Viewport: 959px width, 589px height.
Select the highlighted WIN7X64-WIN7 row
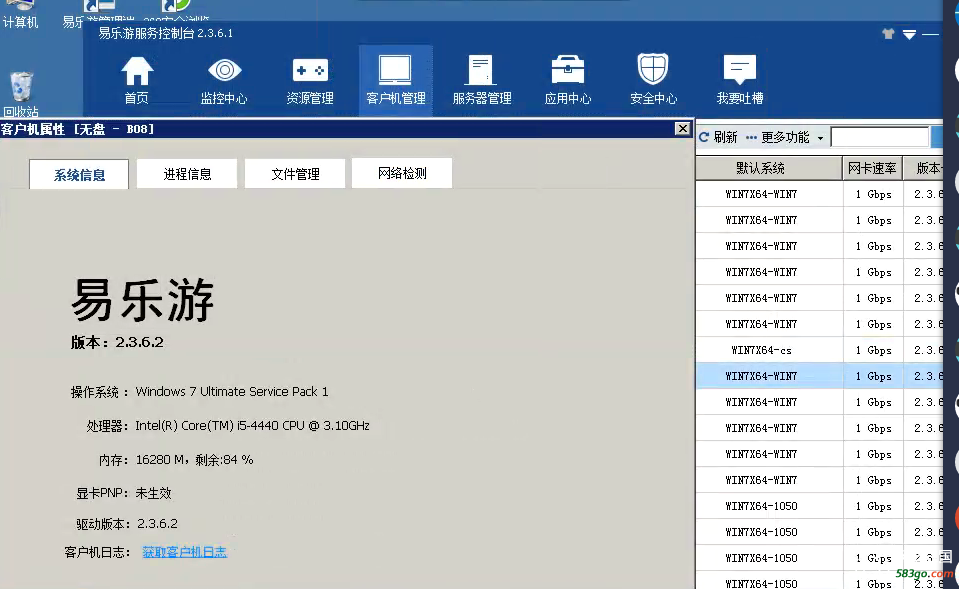[820, 376]
